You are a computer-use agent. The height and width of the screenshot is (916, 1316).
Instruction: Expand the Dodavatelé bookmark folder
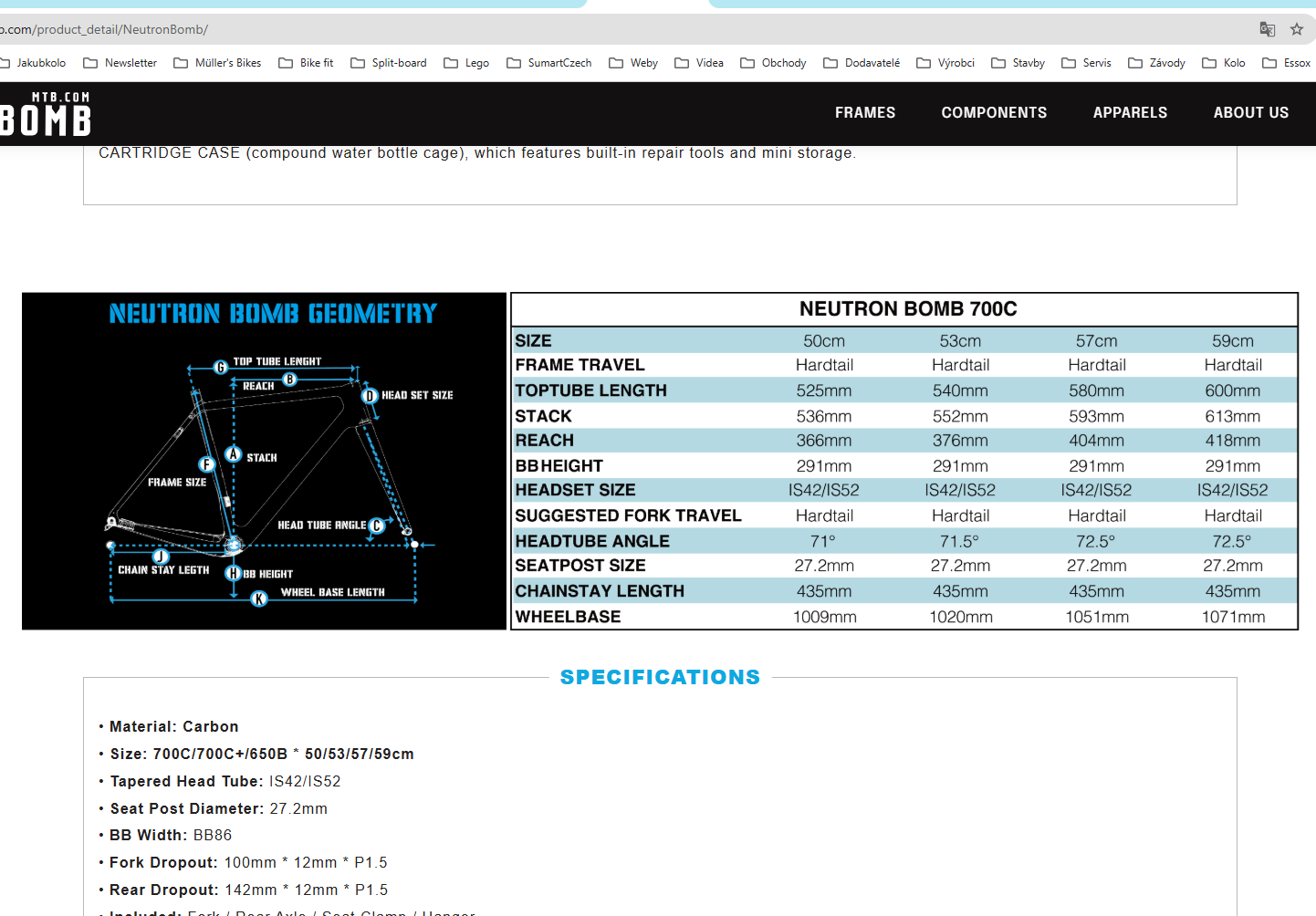click(862, 63)
